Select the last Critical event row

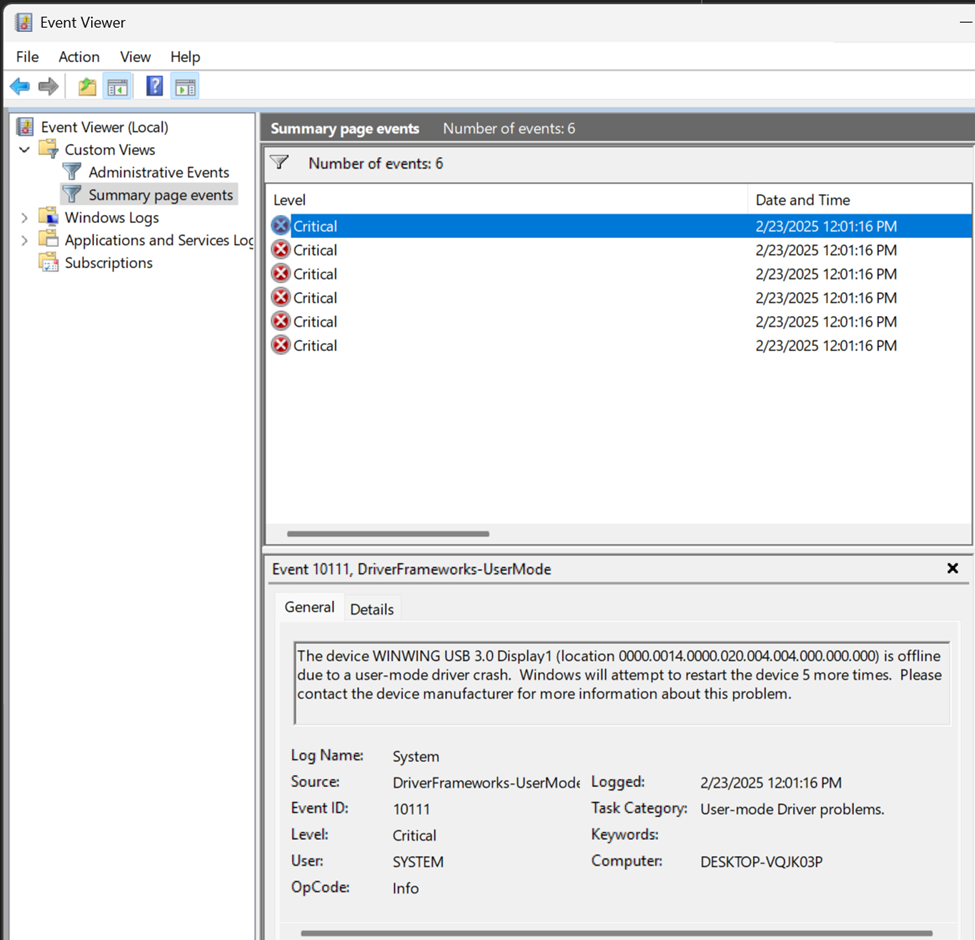tap(619, 346)
